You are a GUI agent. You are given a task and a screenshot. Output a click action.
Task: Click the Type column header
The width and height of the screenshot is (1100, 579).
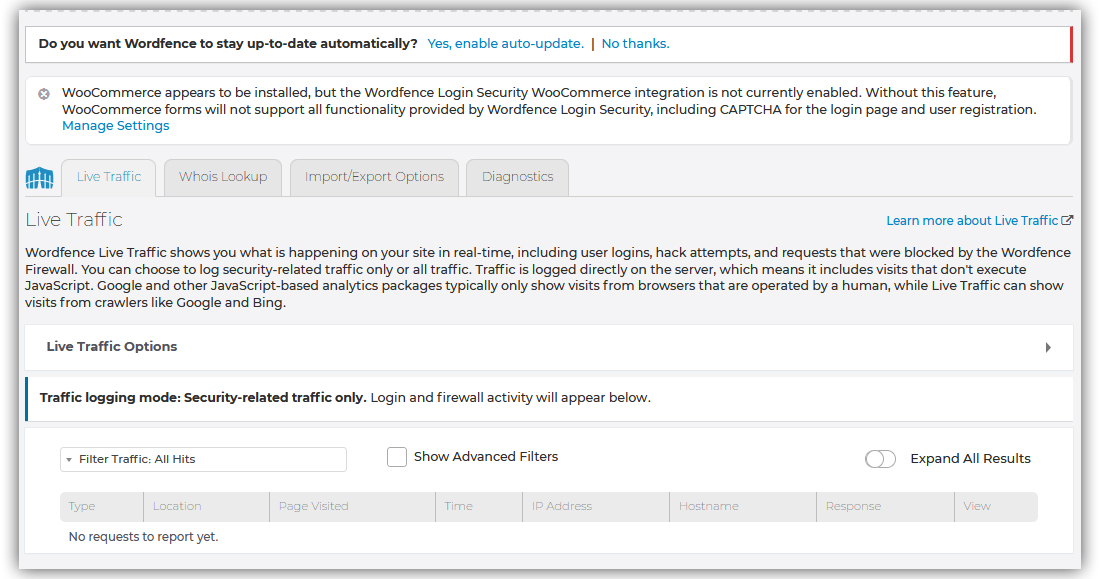point(102,506)
